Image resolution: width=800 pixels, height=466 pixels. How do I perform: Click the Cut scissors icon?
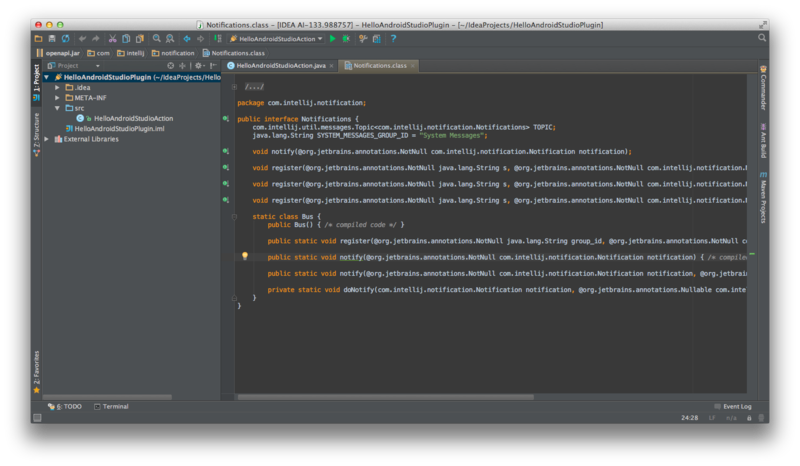coord(112,38)
